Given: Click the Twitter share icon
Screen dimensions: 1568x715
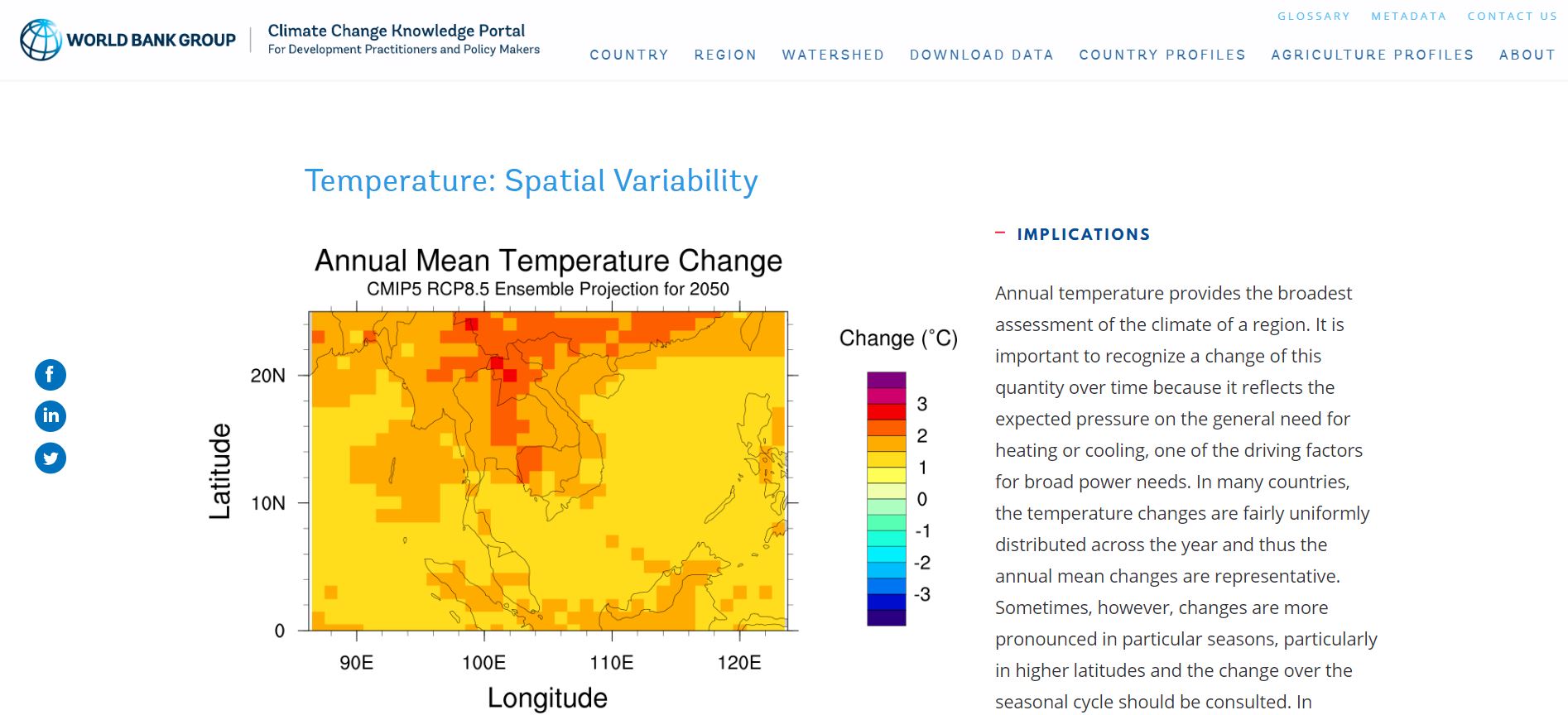Looking at the screenshot, I should click(51, 458).
